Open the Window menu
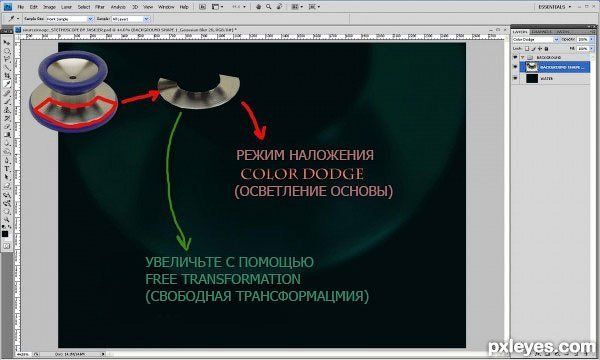 pos(166,7)
